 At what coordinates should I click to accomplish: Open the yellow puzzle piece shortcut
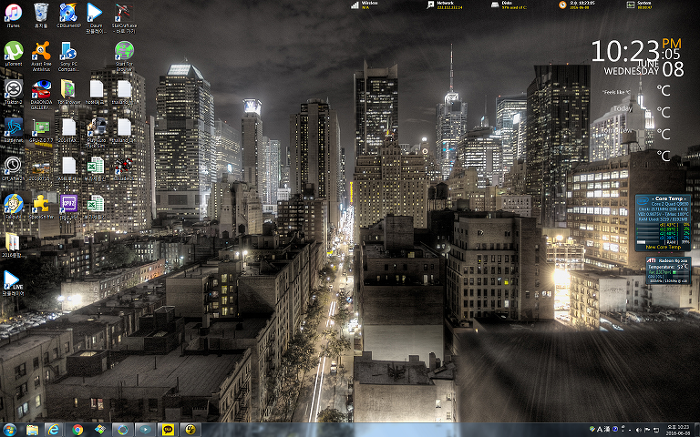click(41, 204)
